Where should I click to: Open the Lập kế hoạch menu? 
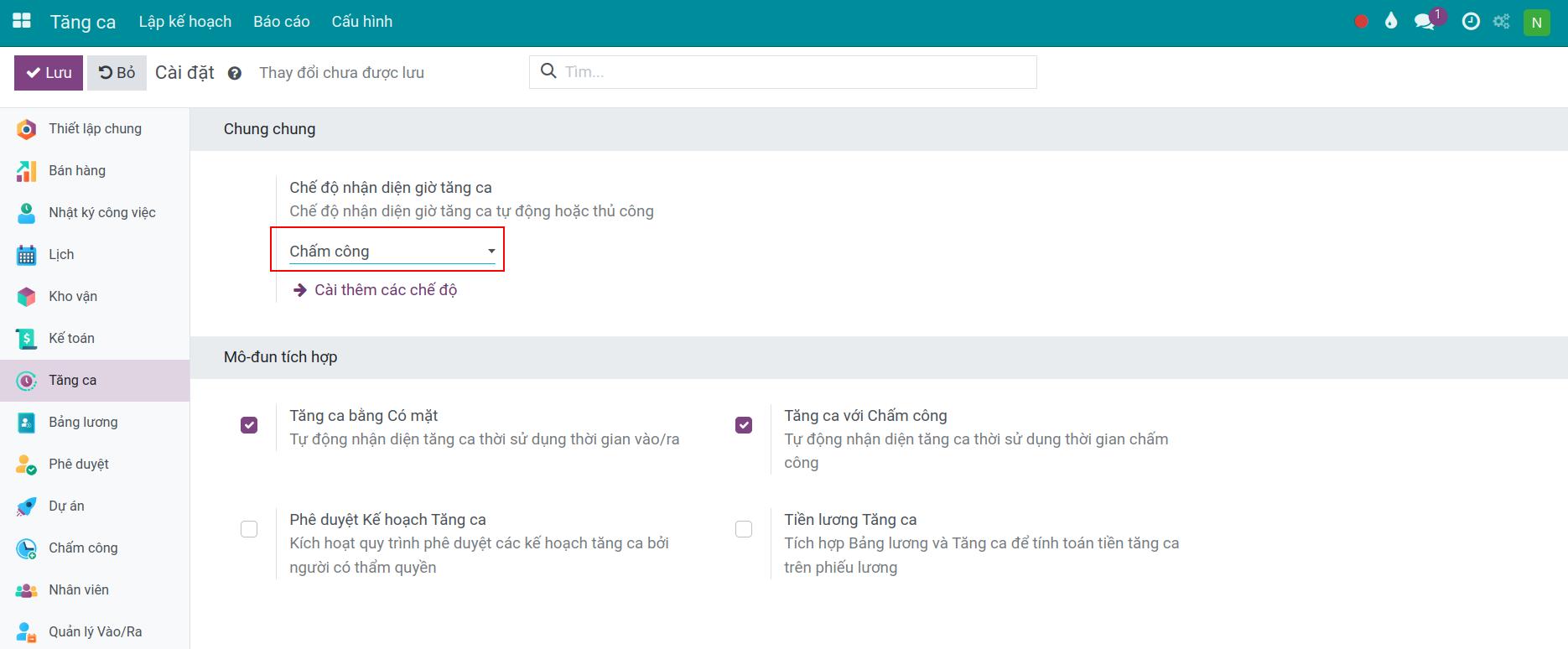(x=185, y=22)
